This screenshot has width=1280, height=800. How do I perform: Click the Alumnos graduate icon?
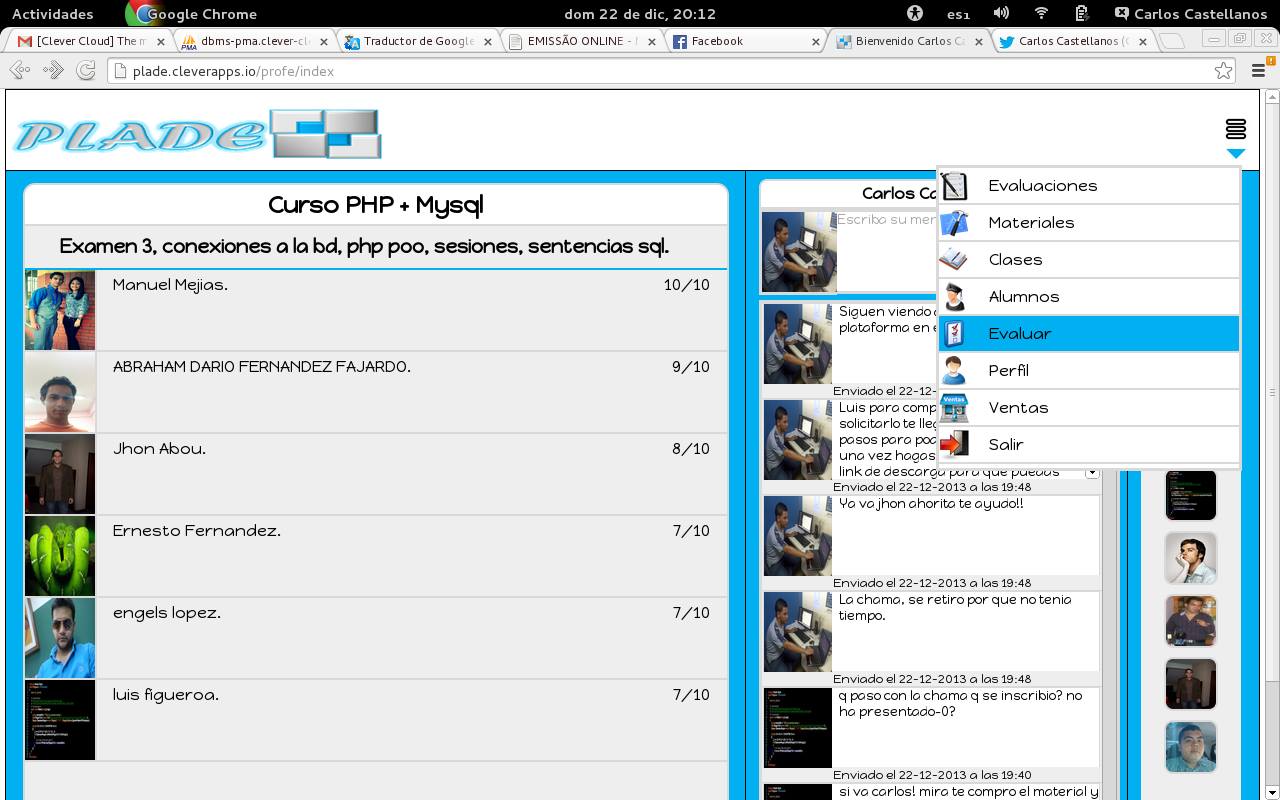point(954,296)
